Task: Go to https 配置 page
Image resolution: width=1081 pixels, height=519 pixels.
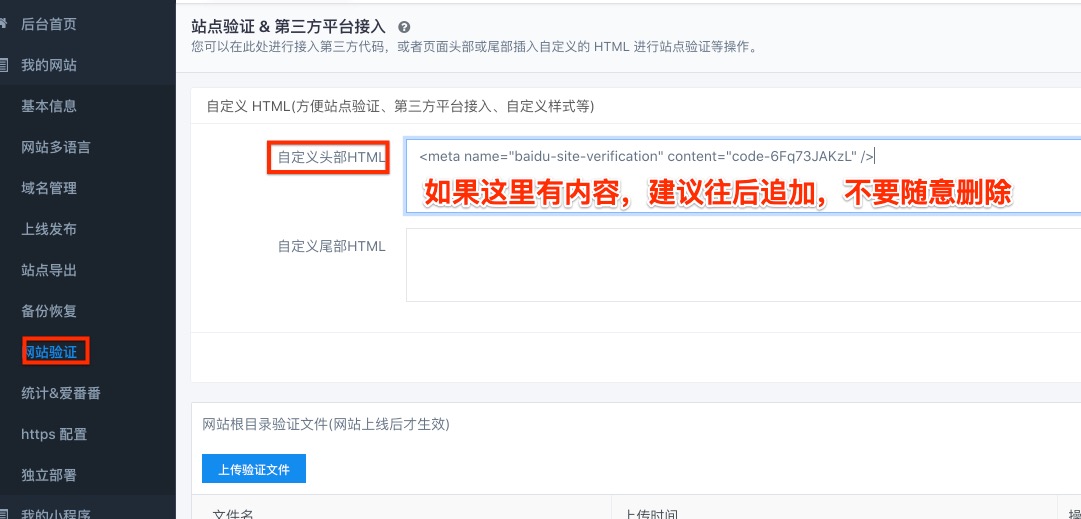Action: click(54, 434)
